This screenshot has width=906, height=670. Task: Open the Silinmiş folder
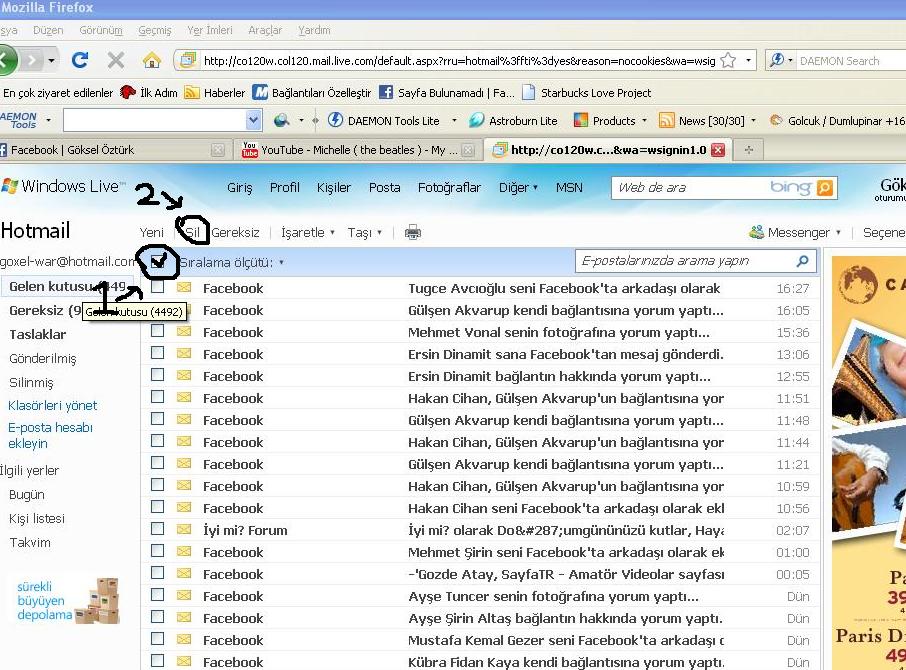(x=31, y=382)
